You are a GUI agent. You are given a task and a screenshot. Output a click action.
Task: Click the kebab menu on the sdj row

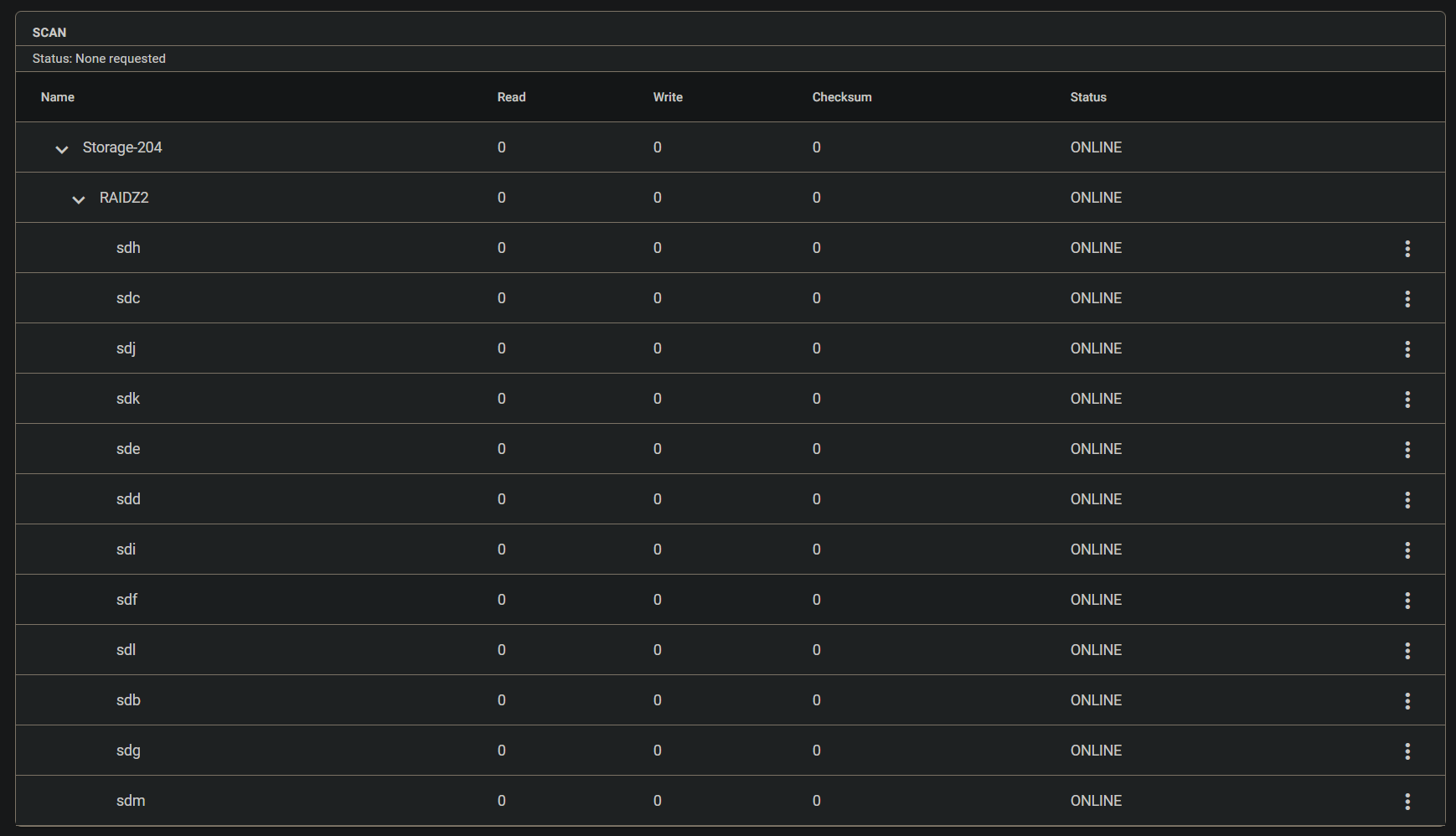(1407, 348)
